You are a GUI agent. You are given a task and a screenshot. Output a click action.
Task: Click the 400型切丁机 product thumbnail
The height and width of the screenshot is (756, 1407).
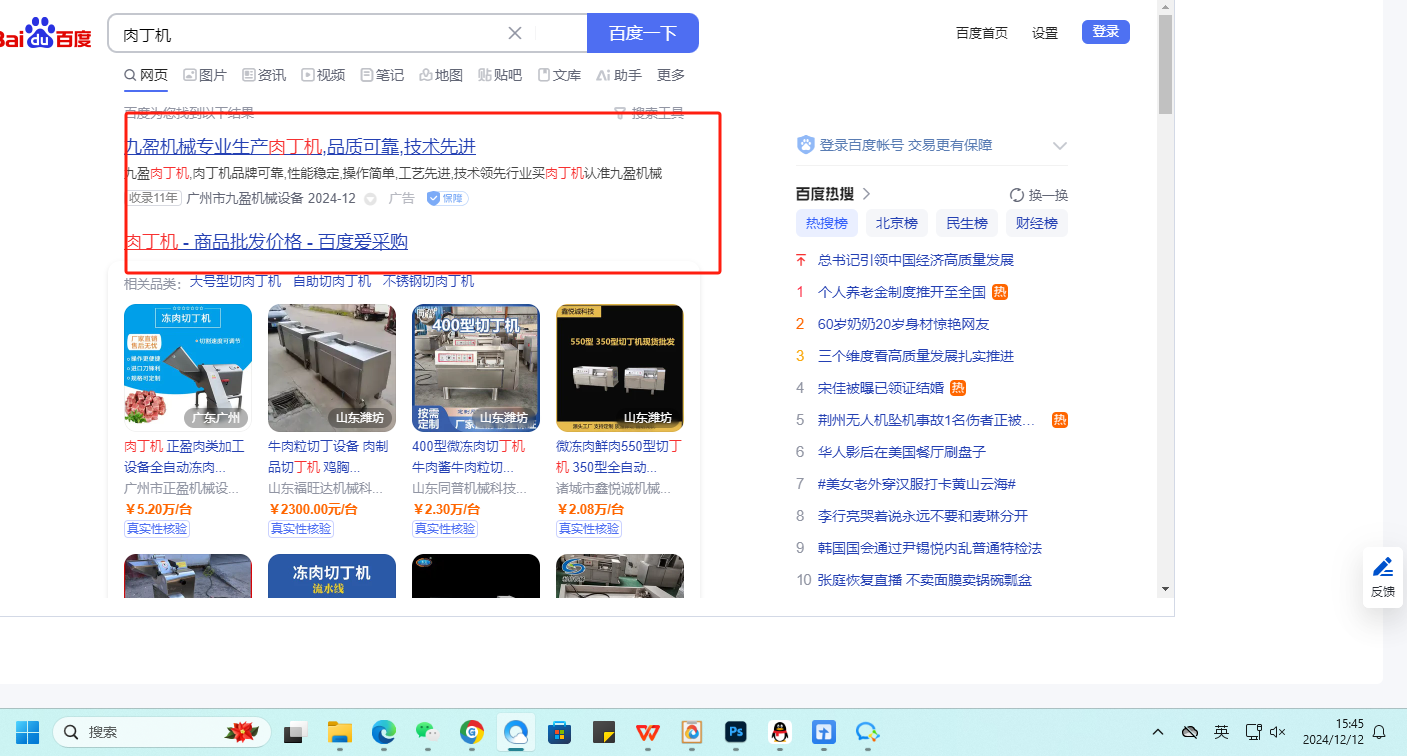pos(476,368)
